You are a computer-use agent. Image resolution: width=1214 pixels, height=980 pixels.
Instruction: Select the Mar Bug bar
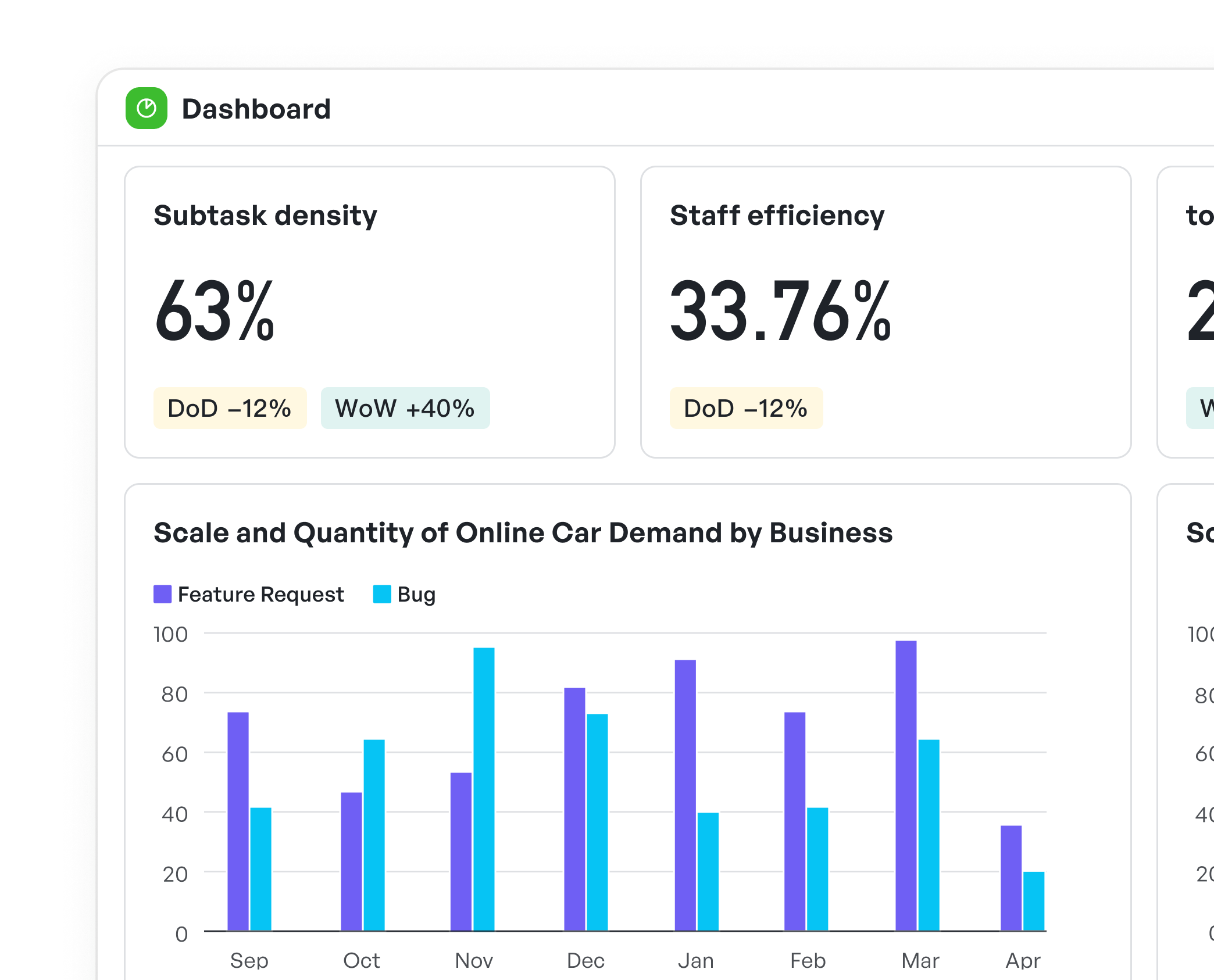point(929,835)
